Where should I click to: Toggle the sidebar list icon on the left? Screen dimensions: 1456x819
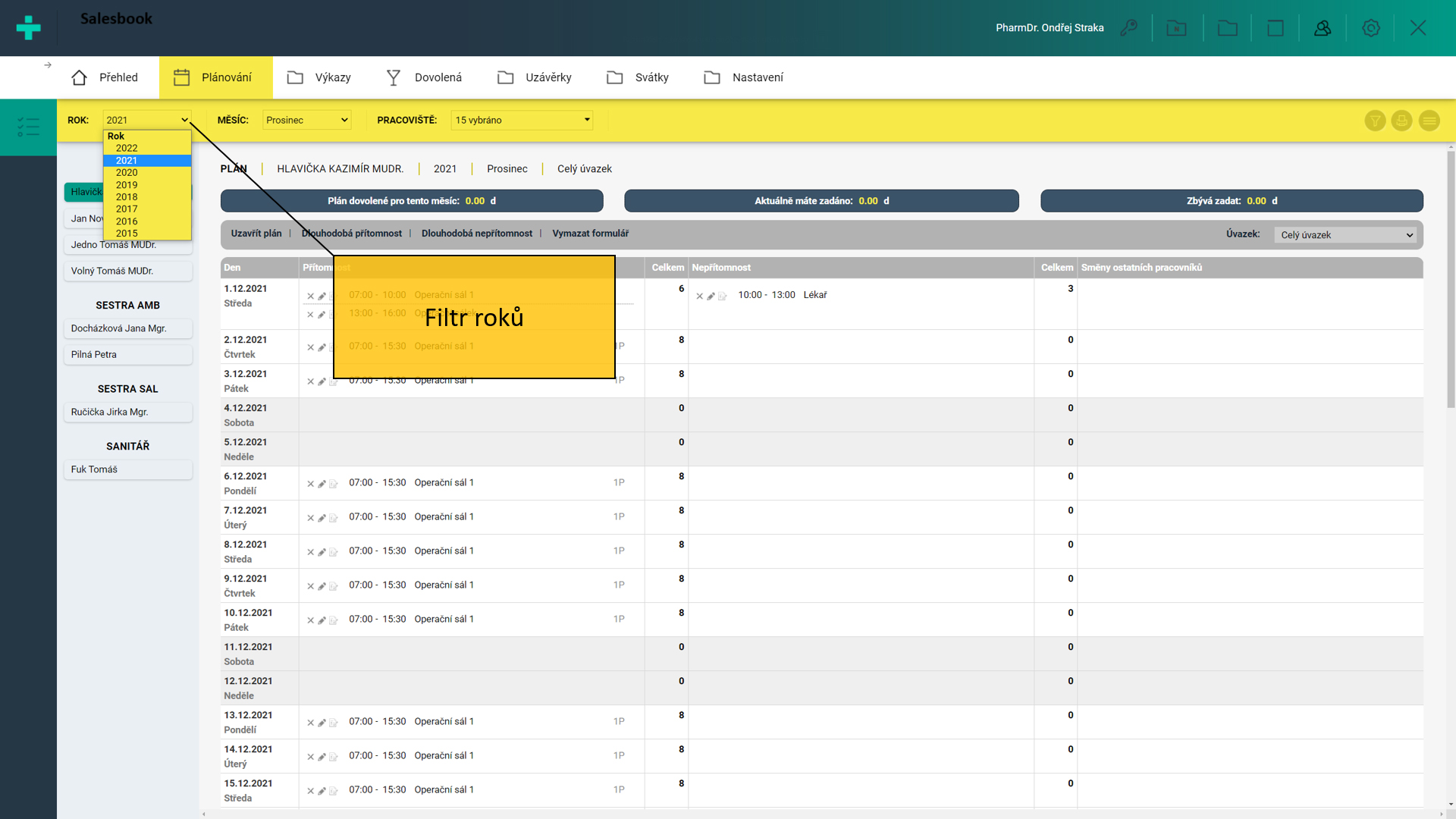[x=28, y=127]
